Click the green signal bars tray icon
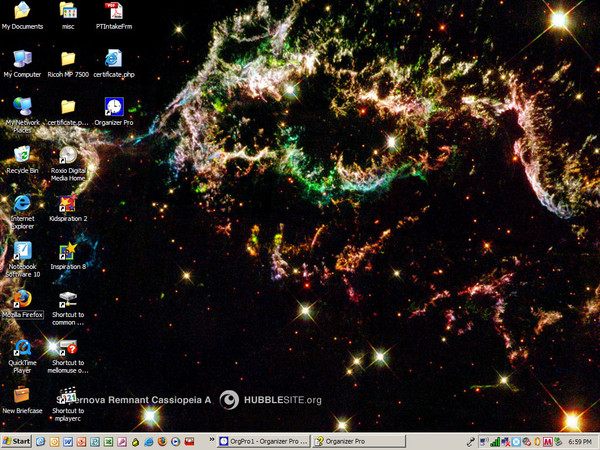 tap(494, 441)
